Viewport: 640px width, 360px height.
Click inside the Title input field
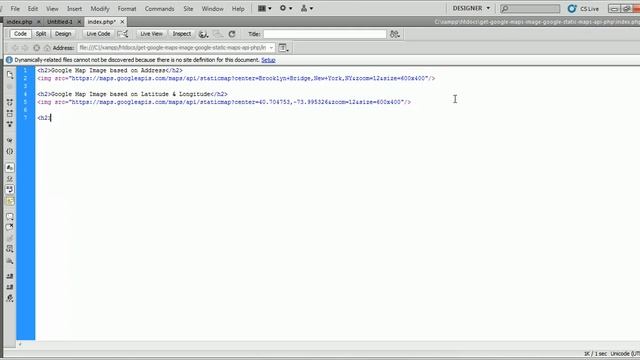(324, 34)
